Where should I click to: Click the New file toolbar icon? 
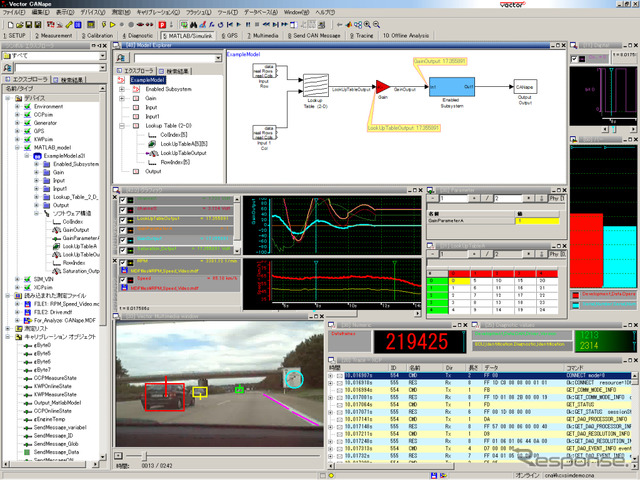10,25
